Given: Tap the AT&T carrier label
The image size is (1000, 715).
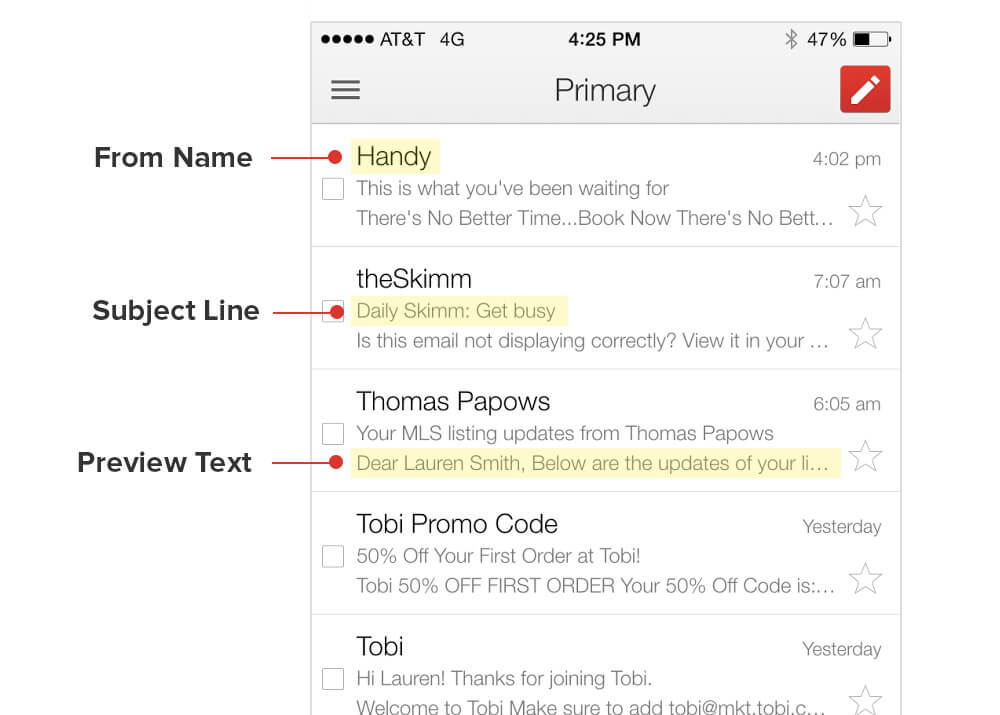Looking at the screenshot, I should (402, 40).
